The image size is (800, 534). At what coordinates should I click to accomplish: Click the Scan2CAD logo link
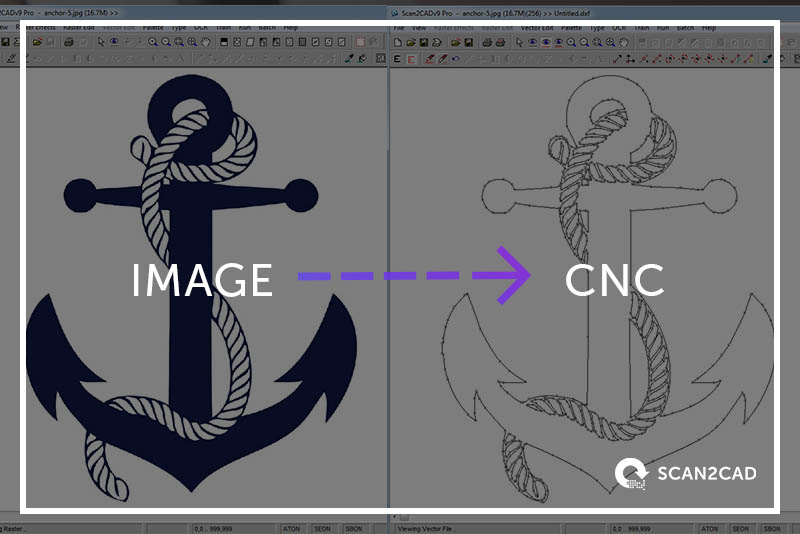[x=686, y=473]
